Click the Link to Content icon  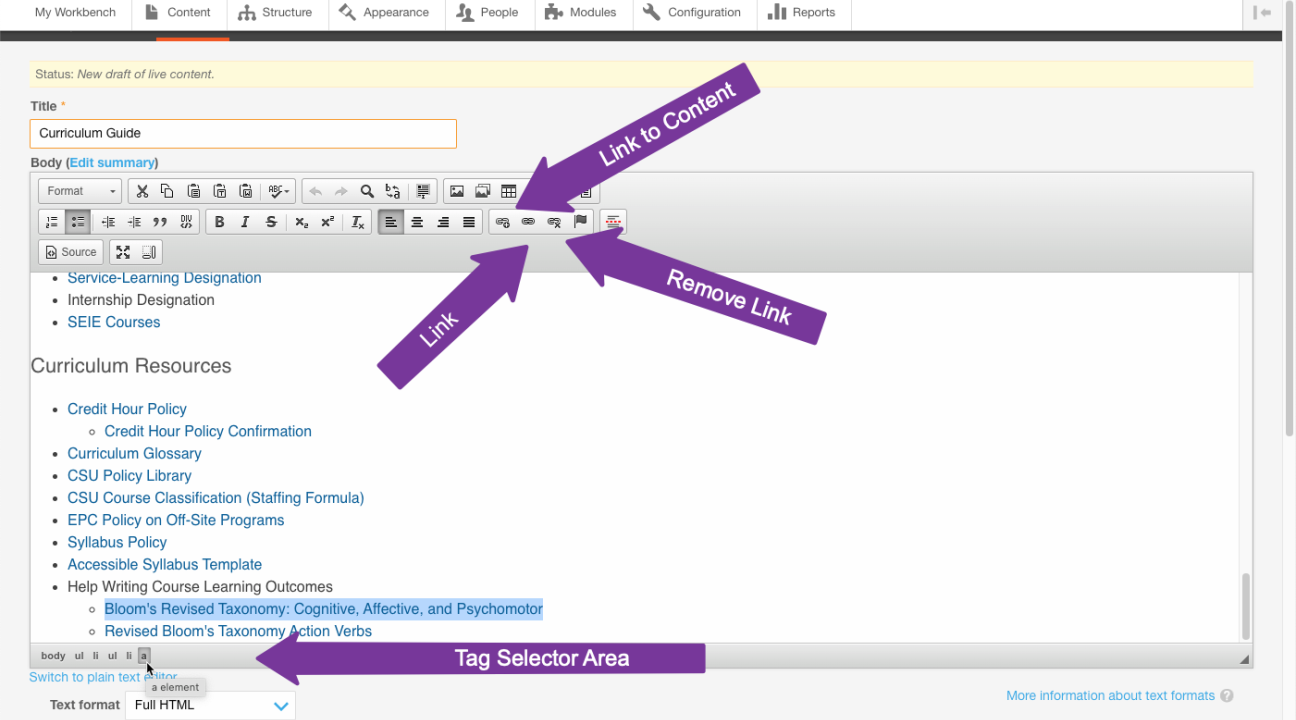point(502,222)
